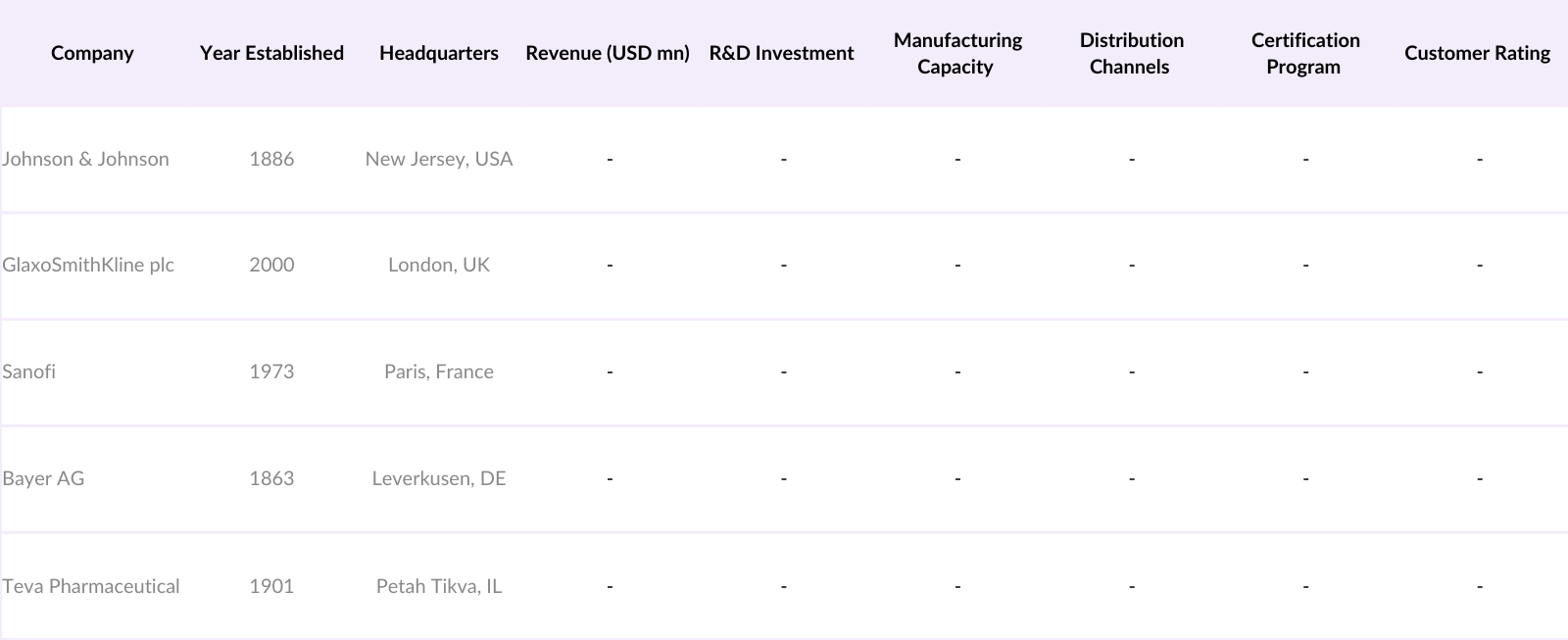
Task: Click the Distribution Channels header
Action: coord(1131,53)
